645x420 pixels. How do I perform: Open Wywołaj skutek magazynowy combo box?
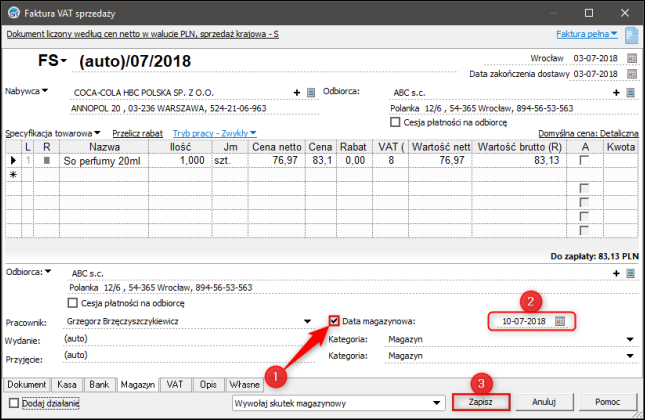(x=339, y=403)
